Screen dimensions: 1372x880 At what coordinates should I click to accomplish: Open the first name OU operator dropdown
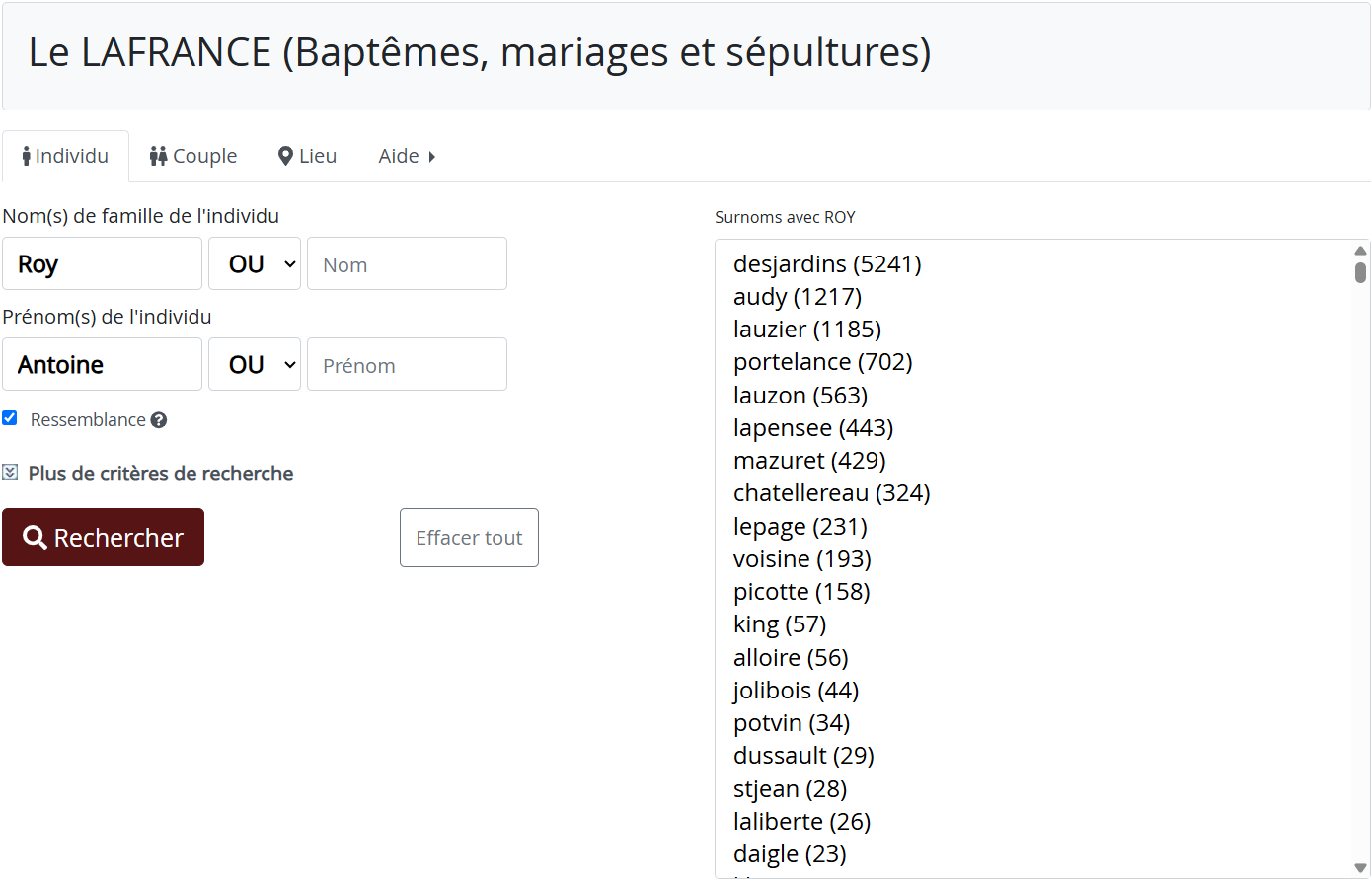pos(255,364)
